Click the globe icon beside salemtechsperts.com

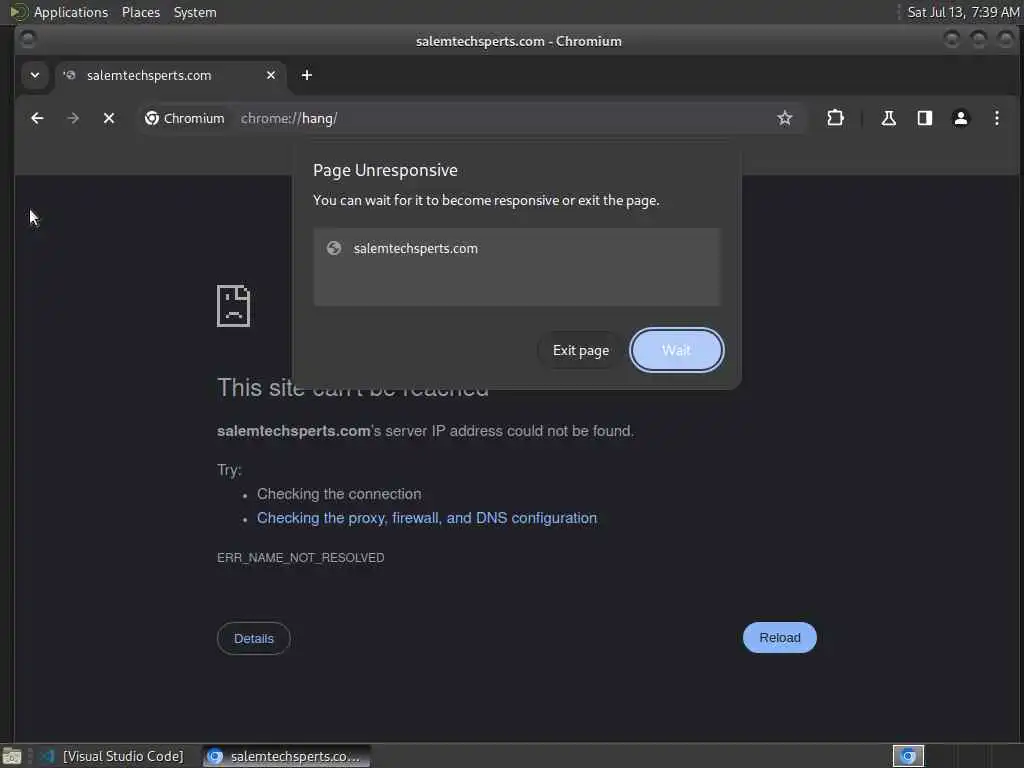coord(334,248)
